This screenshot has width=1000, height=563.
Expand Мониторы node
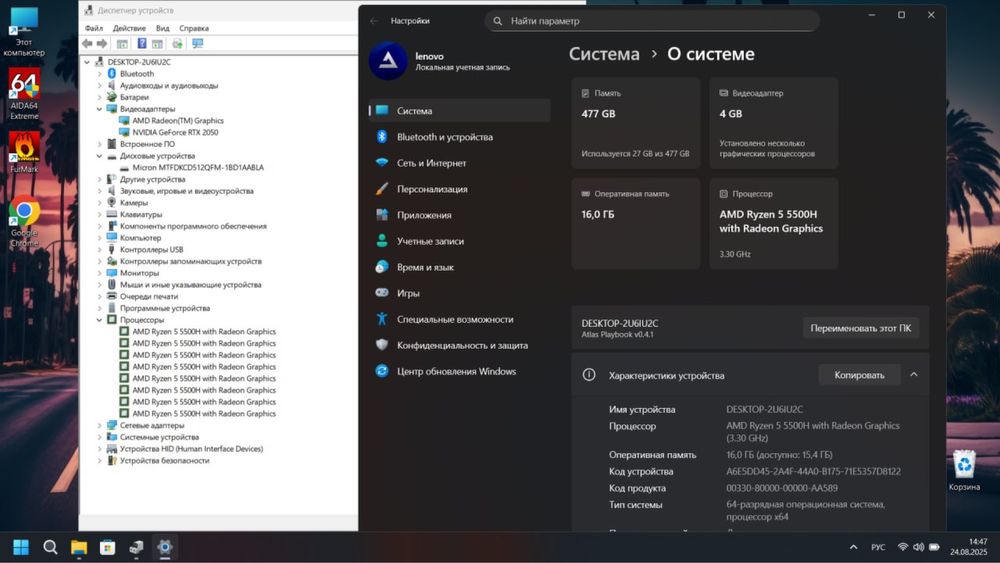point(99,273)
